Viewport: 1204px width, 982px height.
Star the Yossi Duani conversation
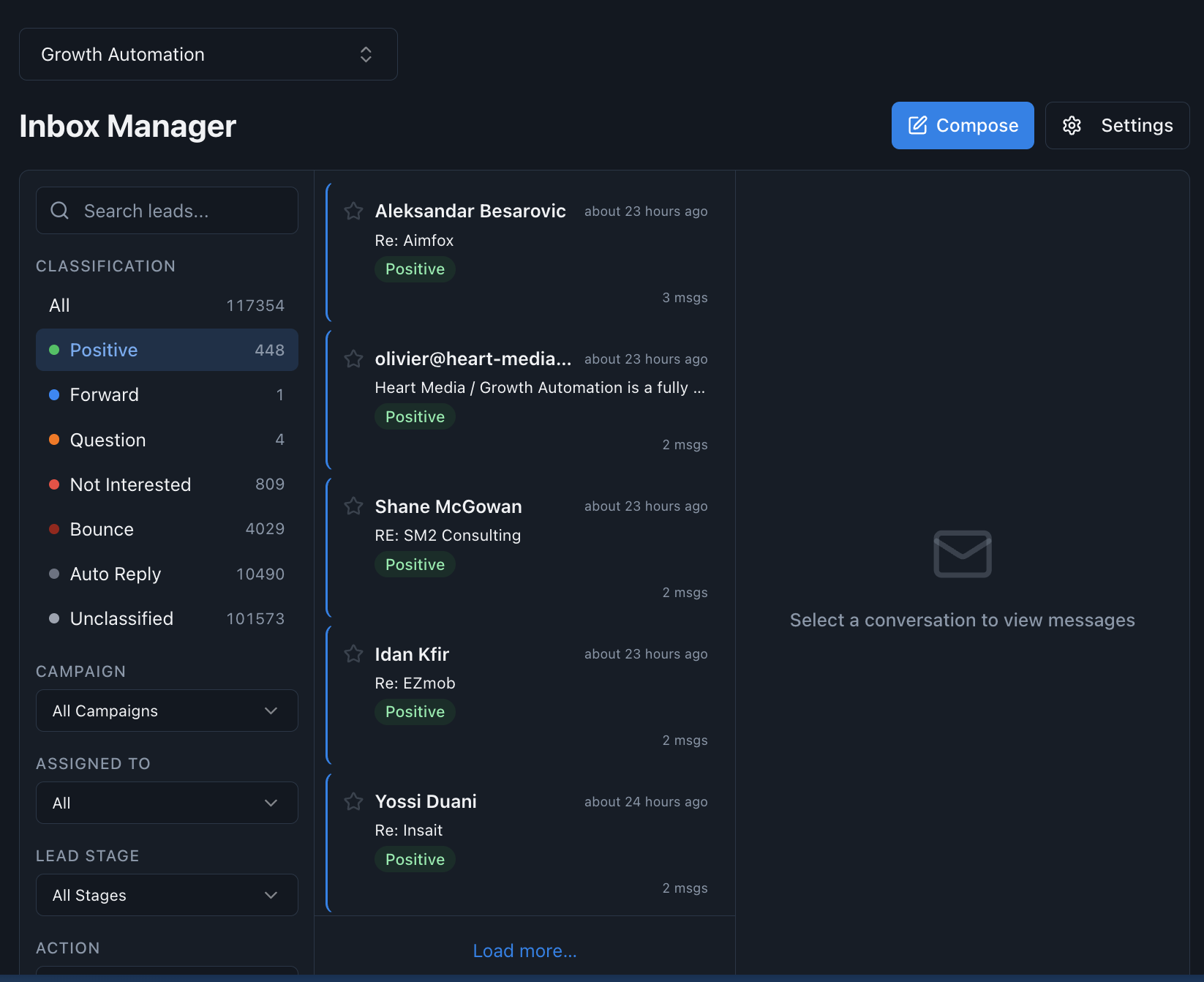(353, 801)
